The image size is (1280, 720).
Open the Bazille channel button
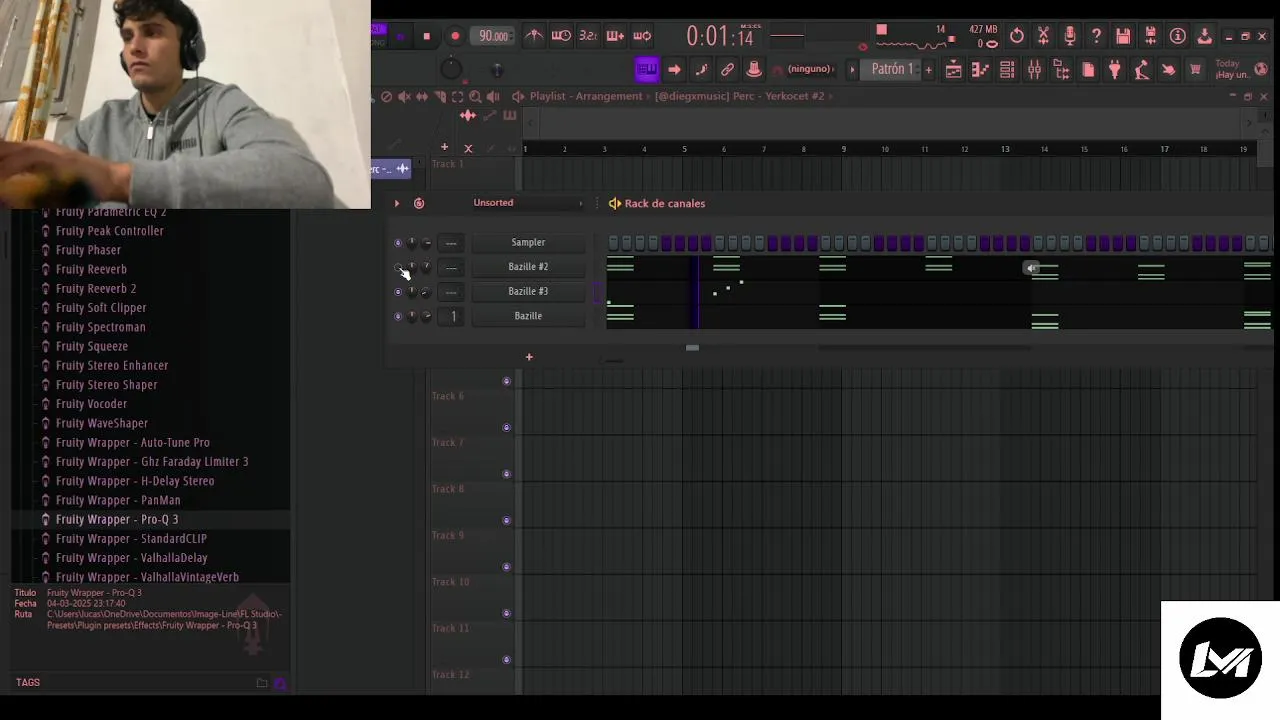pos(528,316)
